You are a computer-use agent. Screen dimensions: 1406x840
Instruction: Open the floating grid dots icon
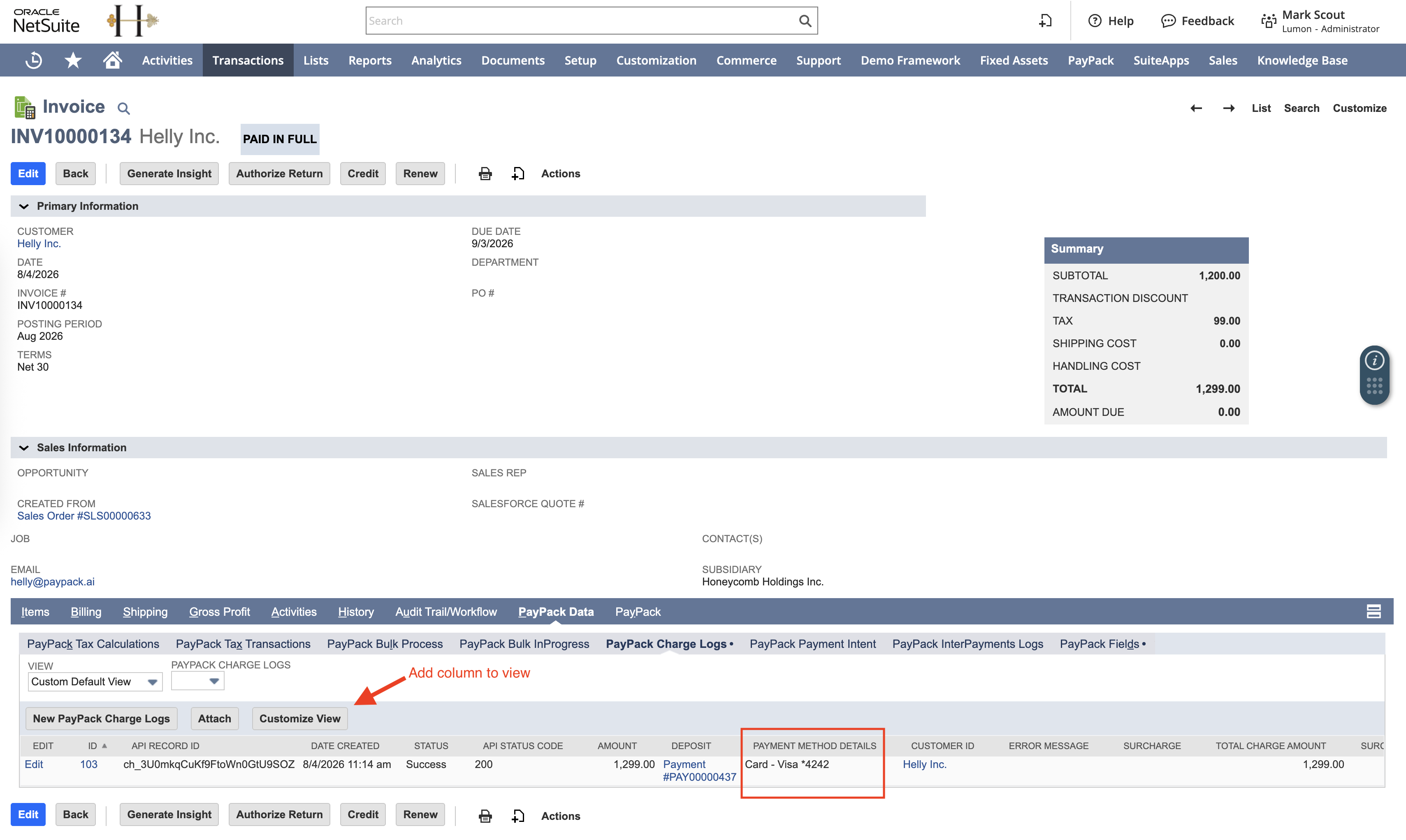tap(1374, 386)
